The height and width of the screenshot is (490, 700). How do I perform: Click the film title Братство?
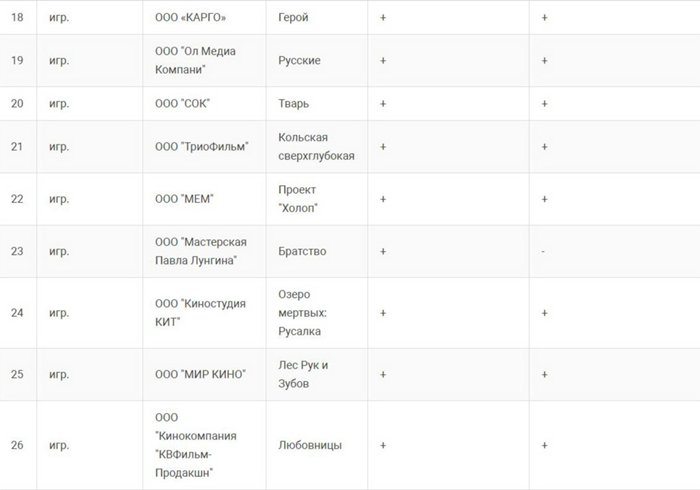coord(302,251)
